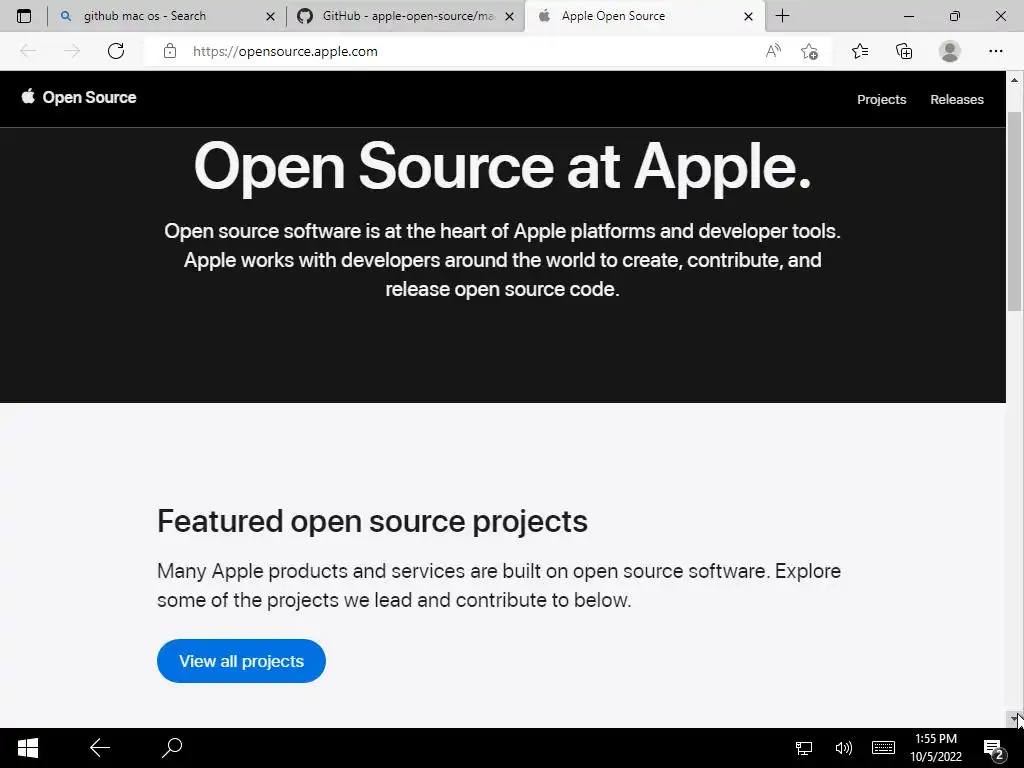Open a new tab with plus button
1024x768 pixels.
pos(782,16)
